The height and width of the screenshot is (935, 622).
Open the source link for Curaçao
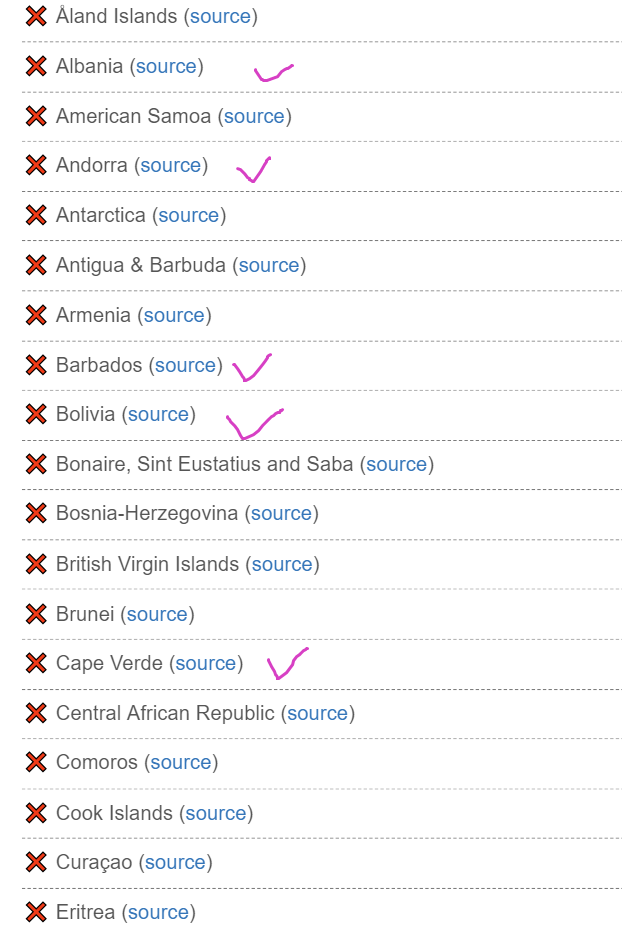point(175,862)
